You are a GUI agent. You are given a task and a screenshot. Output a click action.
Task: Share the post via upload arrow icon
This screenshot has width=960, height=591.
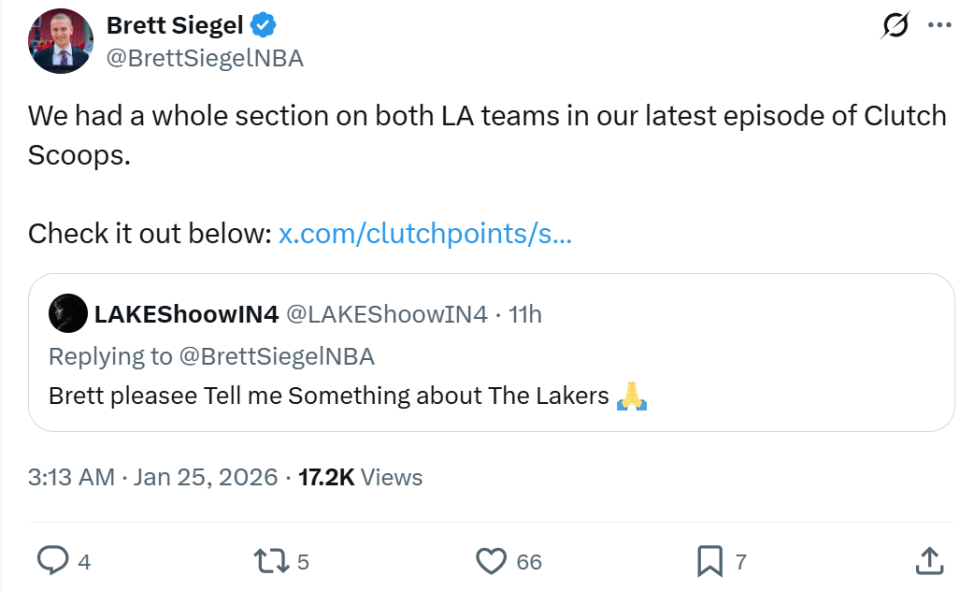pyautogui.click(x=928, y=561)
